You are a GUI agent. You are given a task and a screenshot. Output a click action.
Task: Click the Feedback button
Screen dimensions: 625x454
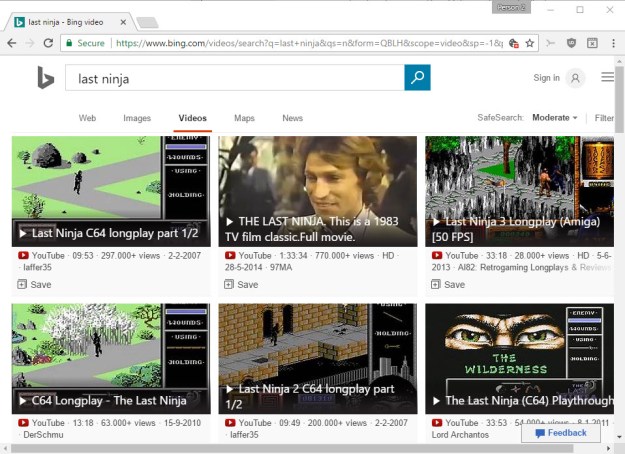pyautogui.click(x=561, y=433)
